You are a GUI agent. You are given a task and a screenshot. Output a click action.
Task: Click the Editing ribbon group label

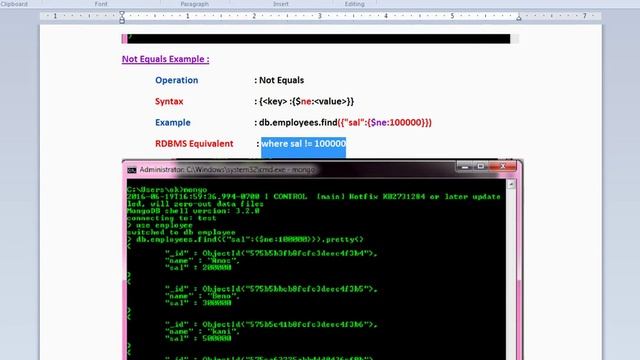354,4
